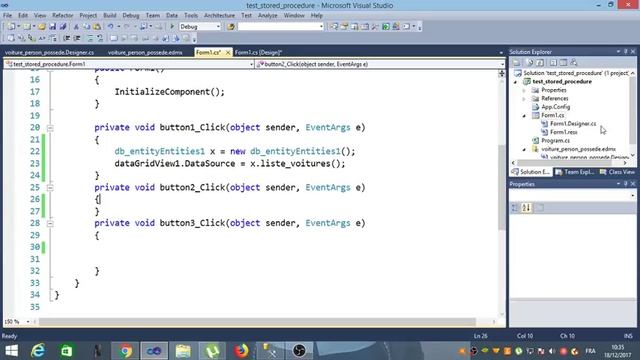
Task: Click View Class Diagram icon in Solution Explorer
Action: (x=574, y=62)
